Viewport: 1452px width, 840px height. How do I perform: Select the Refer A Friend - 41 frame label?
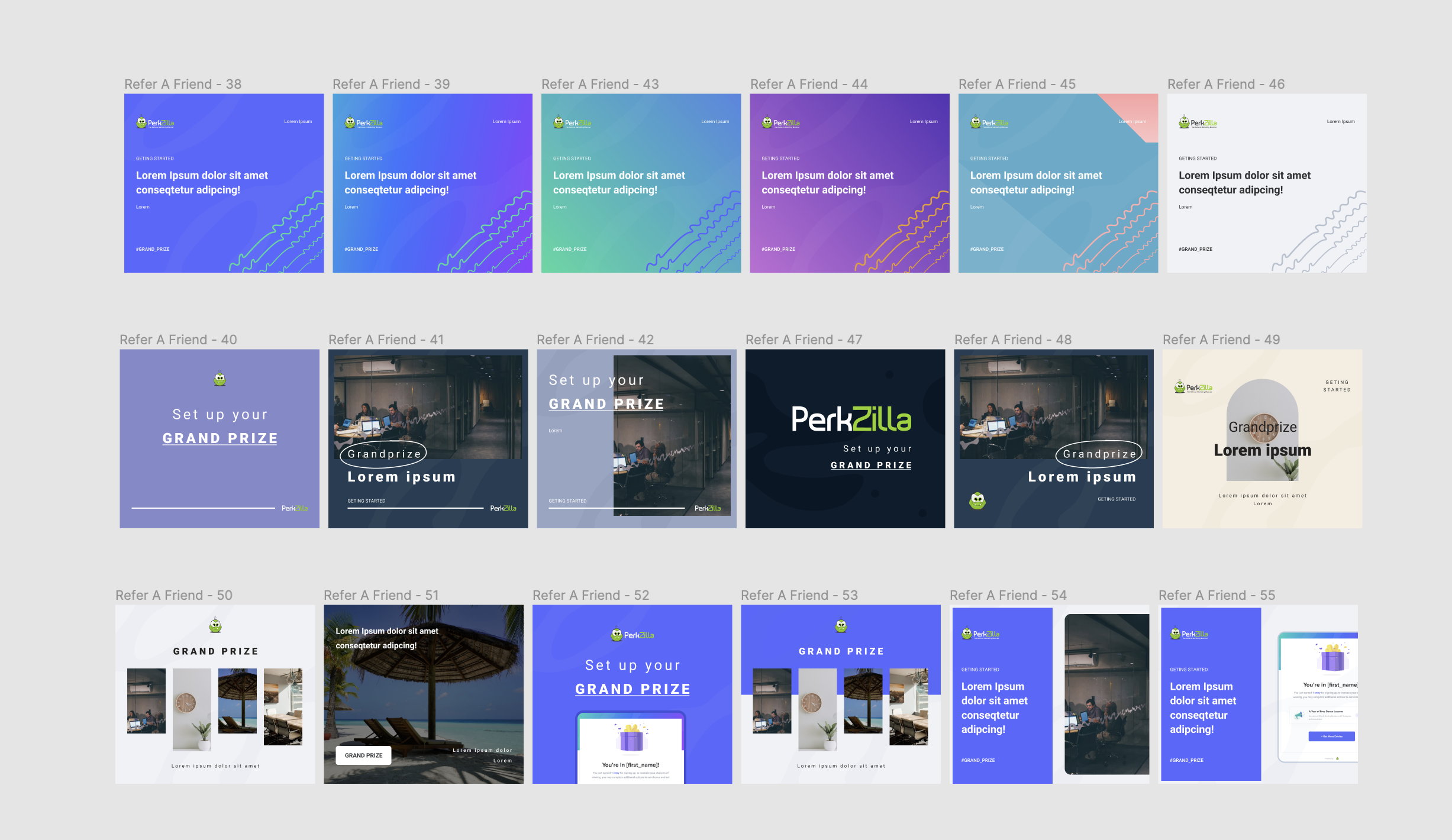point(386,340)
